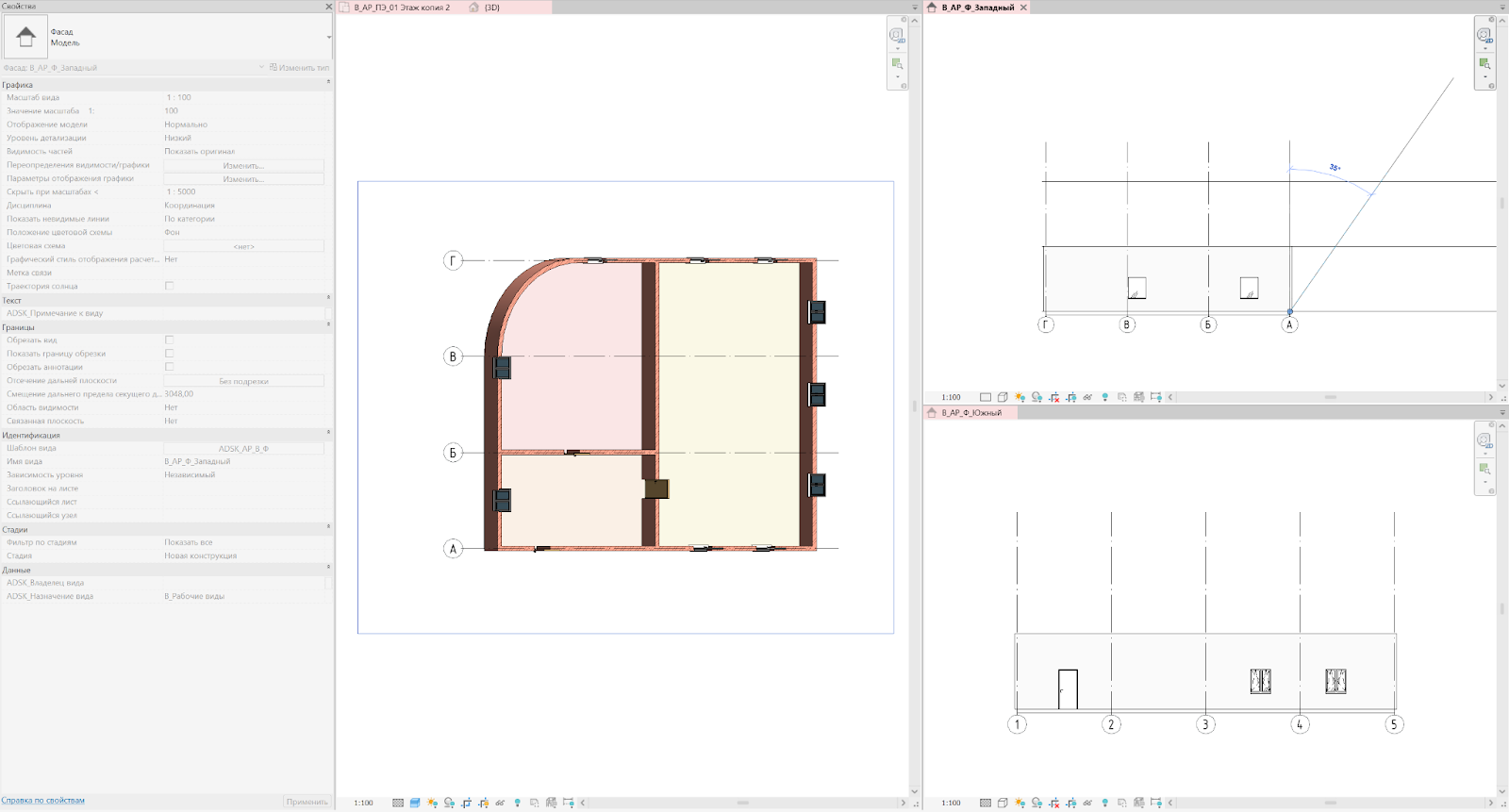The width and height of the screenshot is (1509, 812).
Task: Open the Фасад Модель type selector dropdown
Action: 329,38
